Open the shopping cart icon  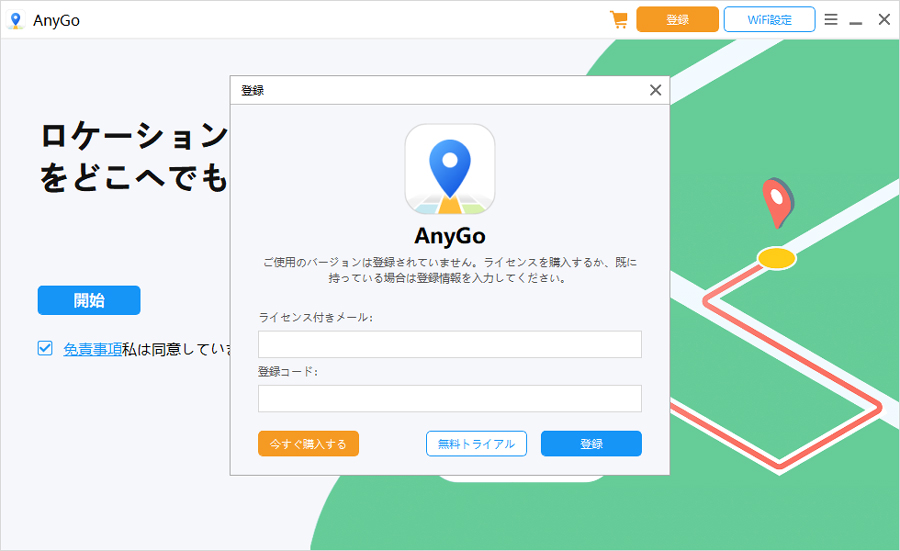(619, 20)
